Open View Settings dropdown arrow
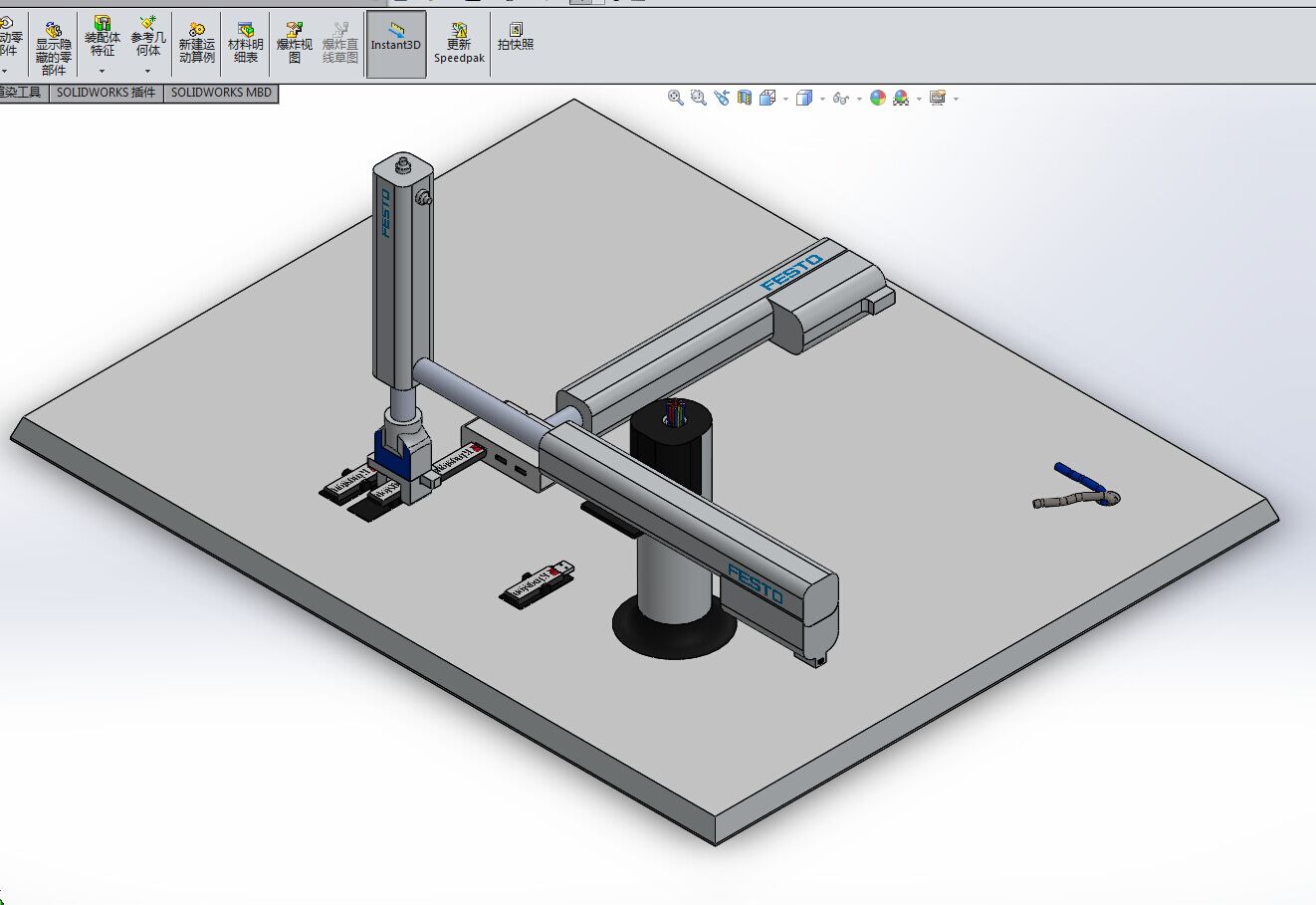The image size is (1316, 905). [956, 99]
